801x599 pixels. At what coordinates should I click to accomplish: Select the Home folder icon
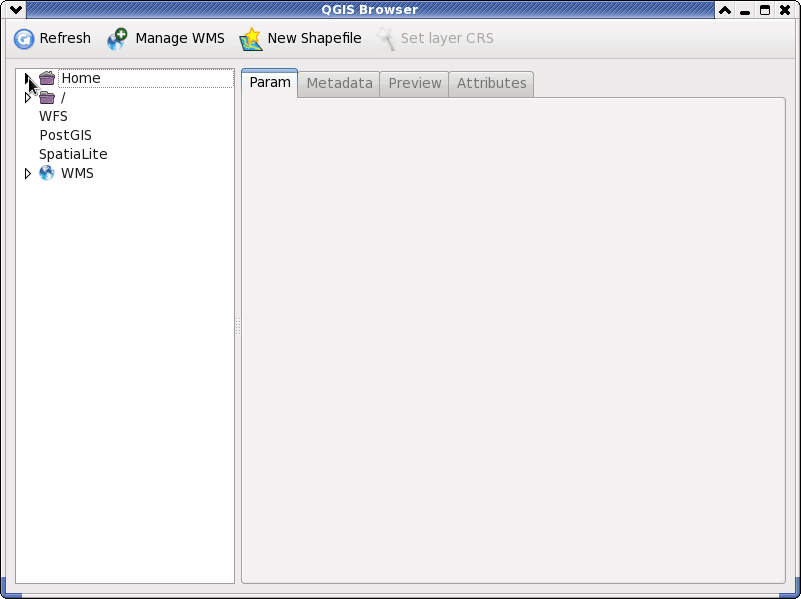(47, 78)
